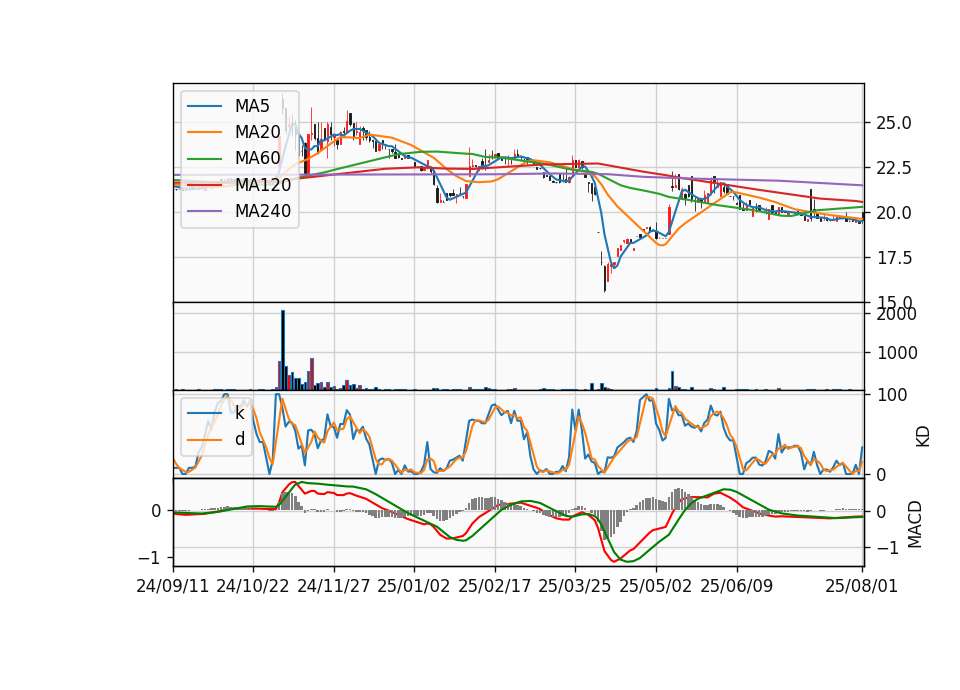Click the 17.5 price axis label

click(x=894, y=258)
